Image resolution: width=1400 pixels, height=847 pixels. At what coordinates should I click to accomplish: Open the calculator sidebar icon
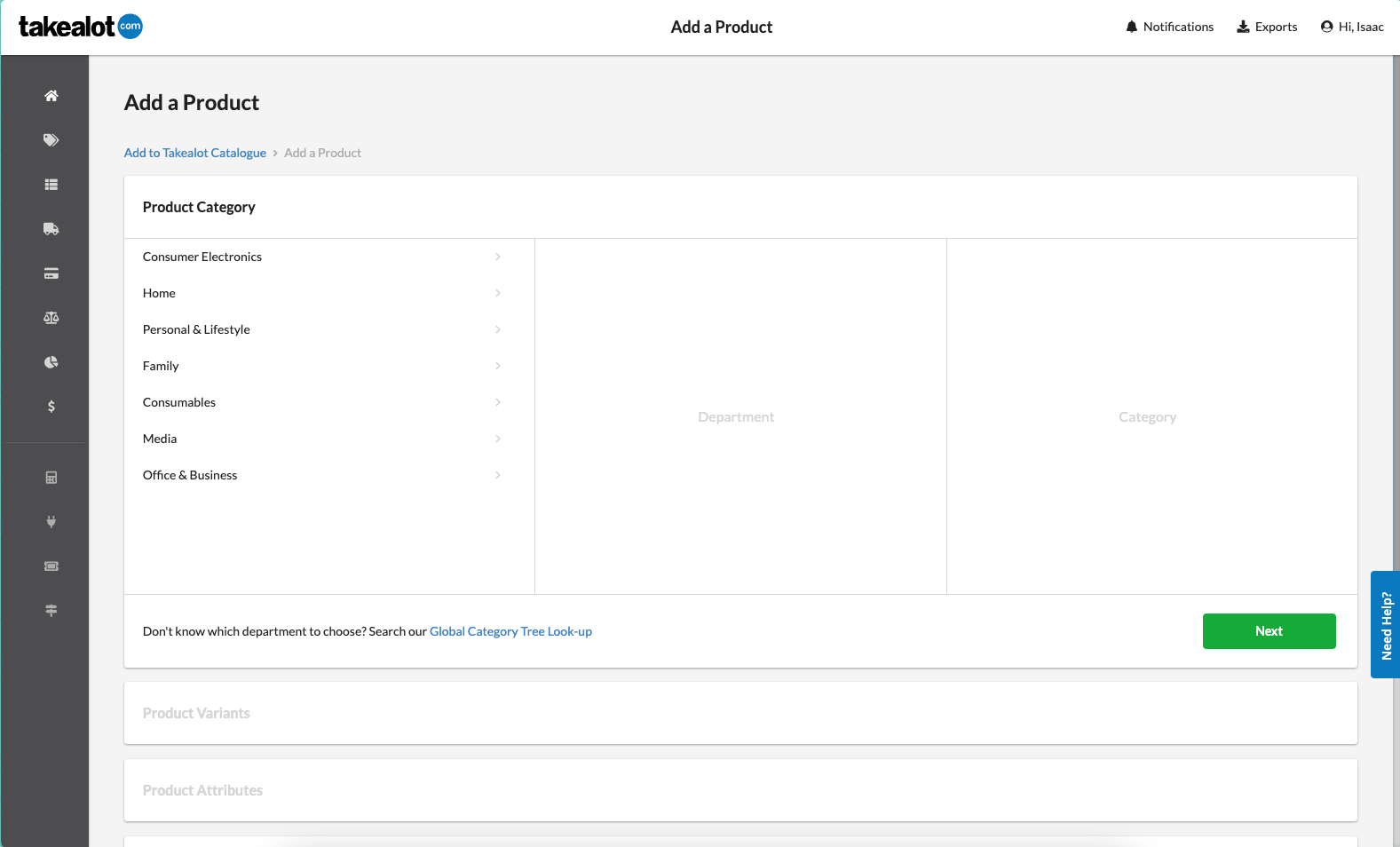(51, 478)
